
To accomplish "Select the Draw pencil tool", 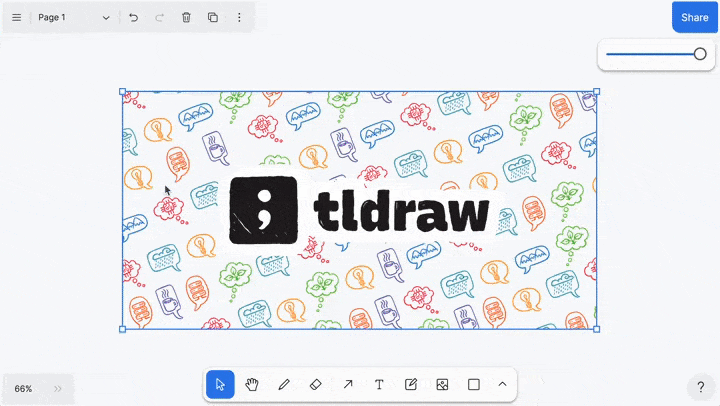I will click(284, 384).
